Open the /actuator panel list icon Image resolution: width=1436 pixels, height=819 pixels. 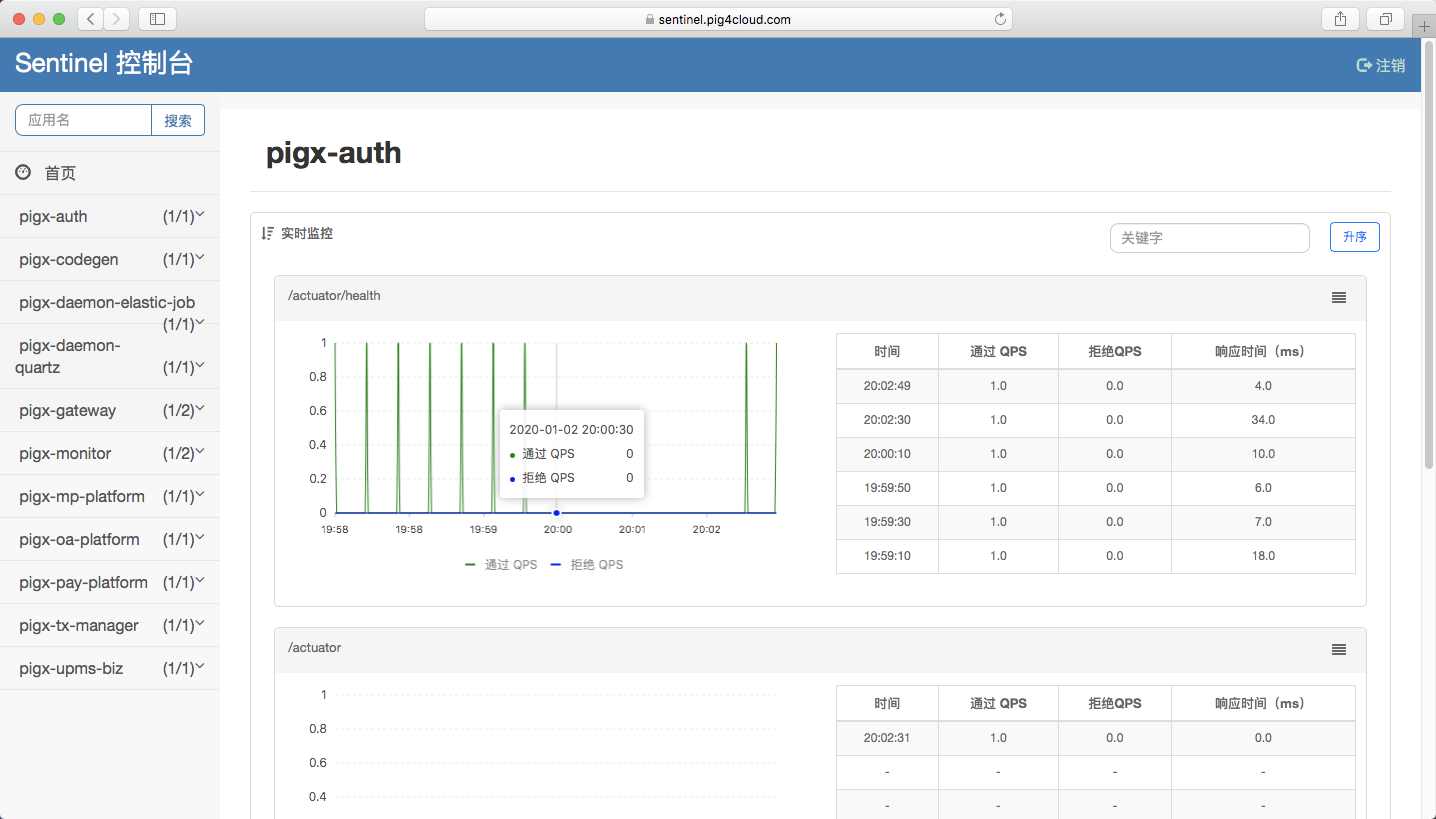[1339, 649]
